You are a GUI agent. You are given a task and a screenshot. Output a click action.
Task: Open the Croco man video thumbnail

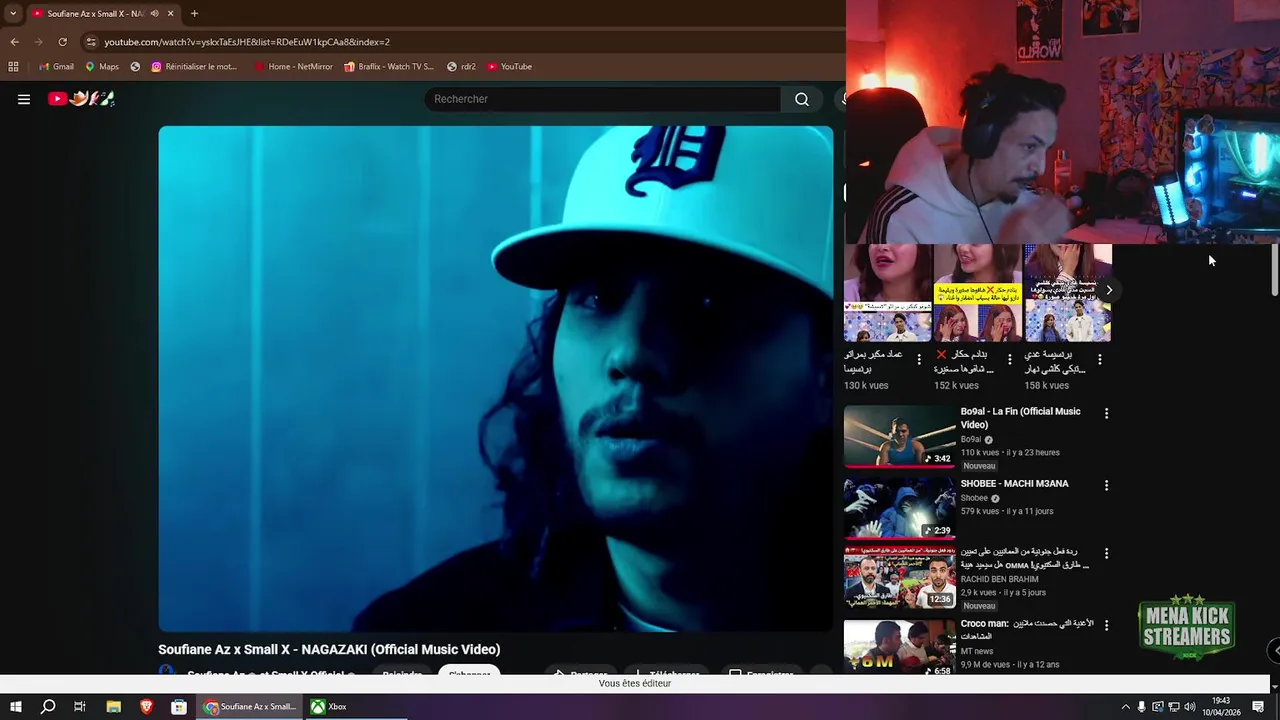click(x=899, y=647)
